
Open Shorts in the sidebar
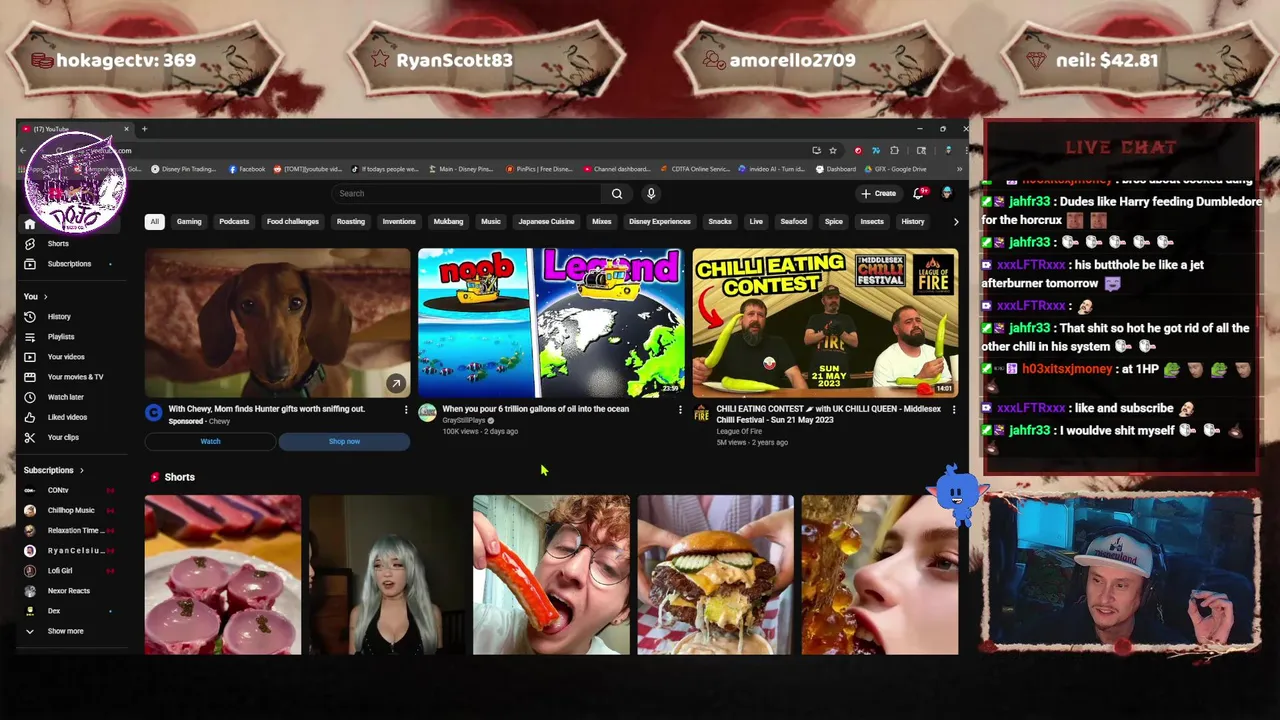58,244
